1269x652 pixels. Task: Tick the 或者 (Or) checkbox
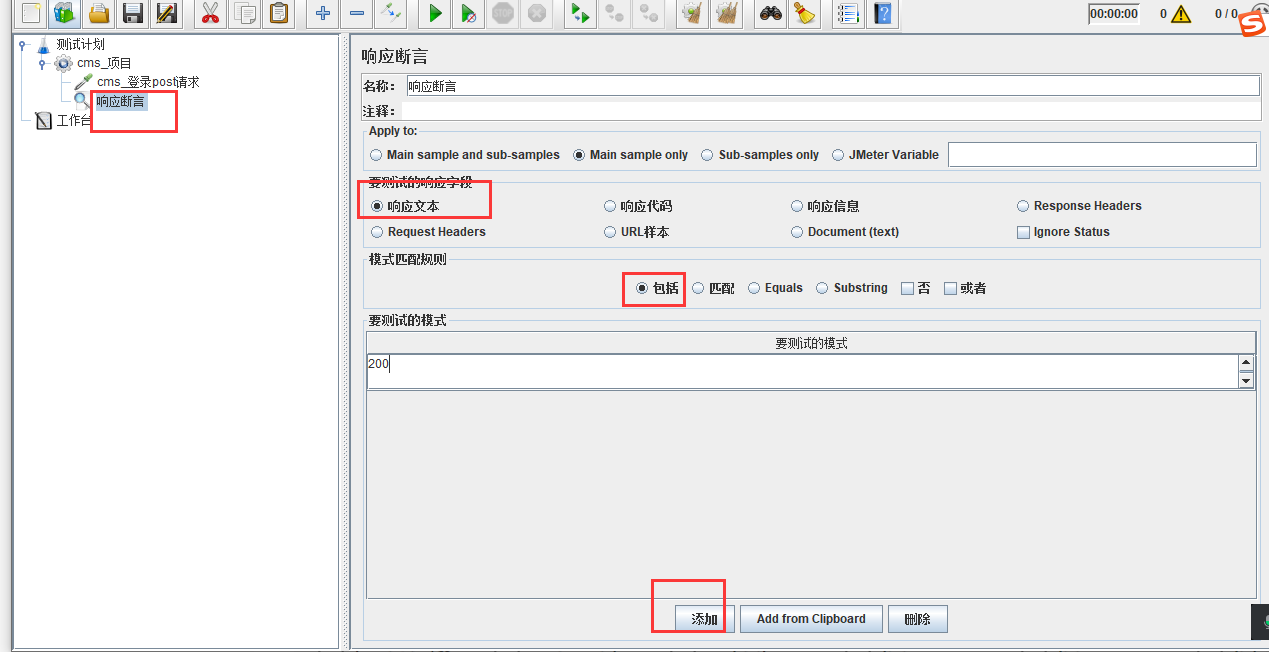[x=950, y=288]
